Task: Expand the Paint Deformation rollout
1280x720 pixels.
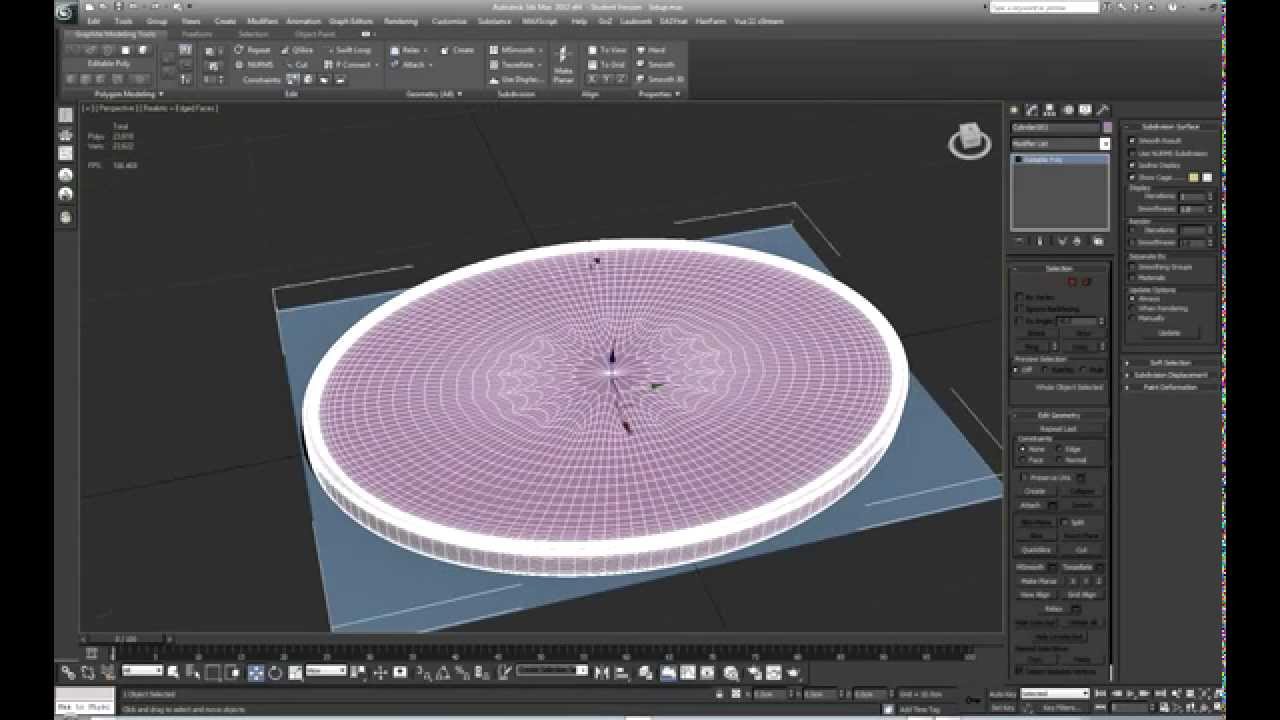Action: (x=1170, y=387)
